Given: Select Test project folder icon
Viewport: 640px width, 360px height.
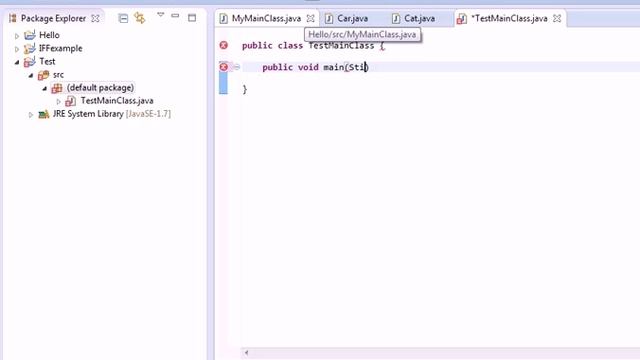Looking at the screenshot, I should (x=30, y=62).
